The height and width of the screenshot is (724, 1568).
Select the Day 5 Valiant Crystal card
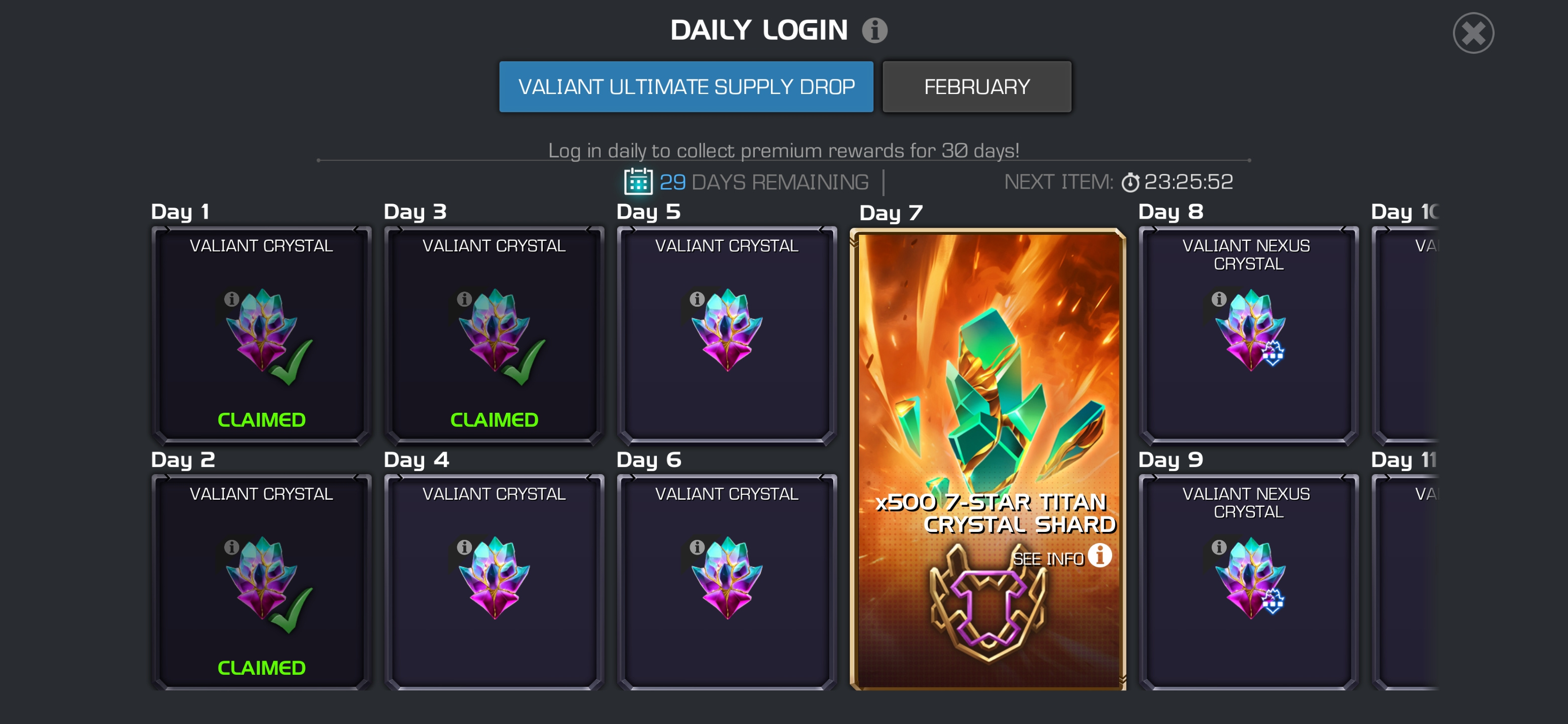click(727, 335)
